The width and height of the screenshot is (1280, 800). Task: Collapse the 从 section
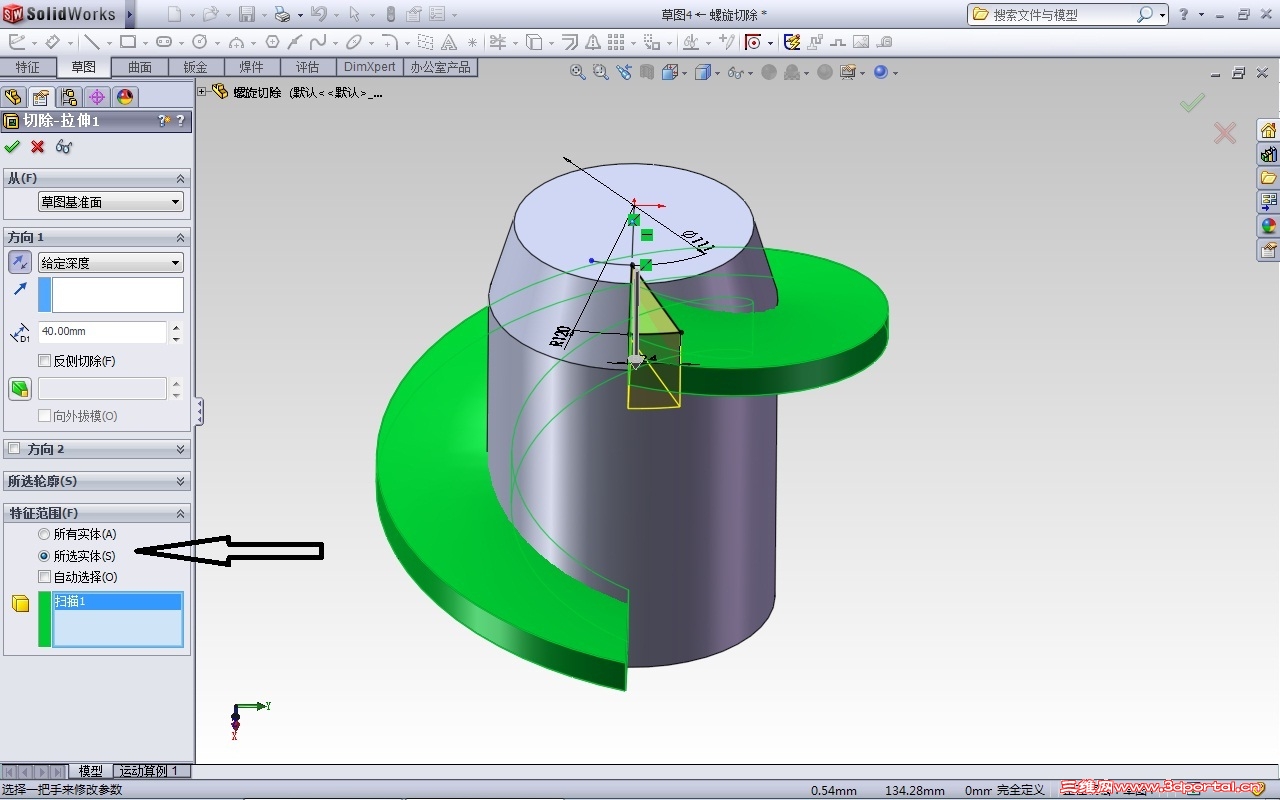(181, 178)
